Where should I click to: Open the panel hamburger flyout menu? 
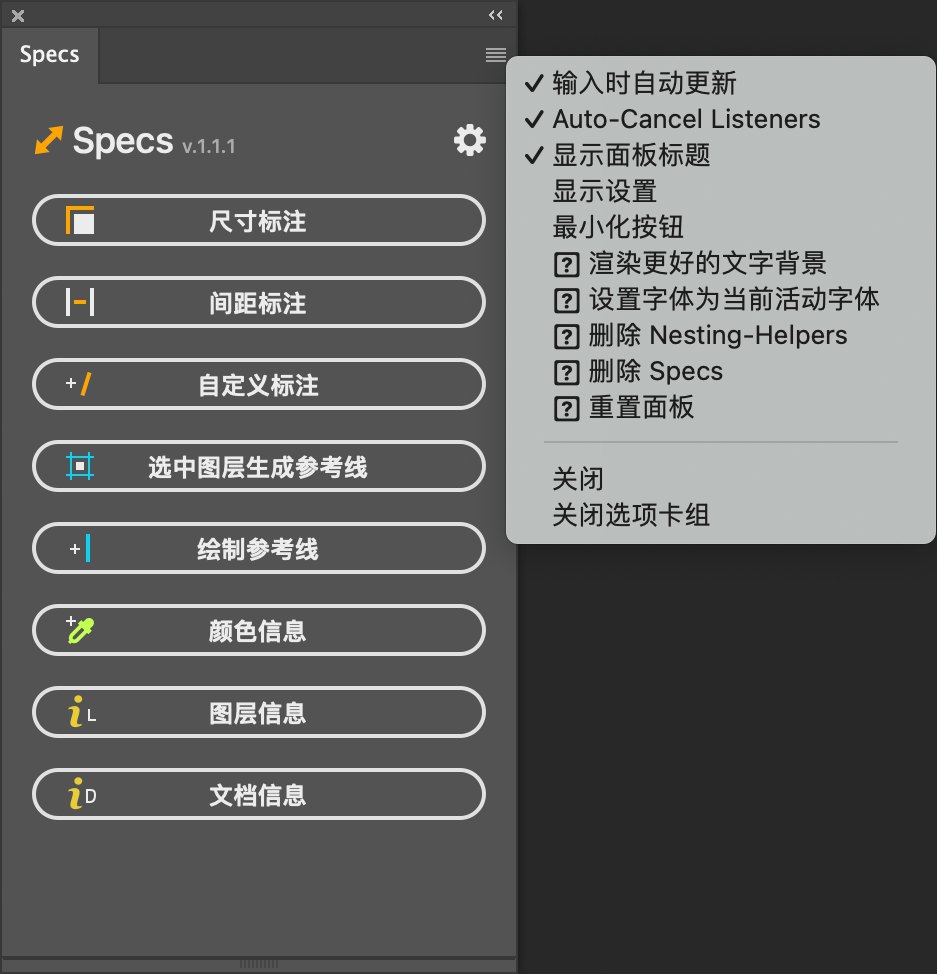point(495,55)
